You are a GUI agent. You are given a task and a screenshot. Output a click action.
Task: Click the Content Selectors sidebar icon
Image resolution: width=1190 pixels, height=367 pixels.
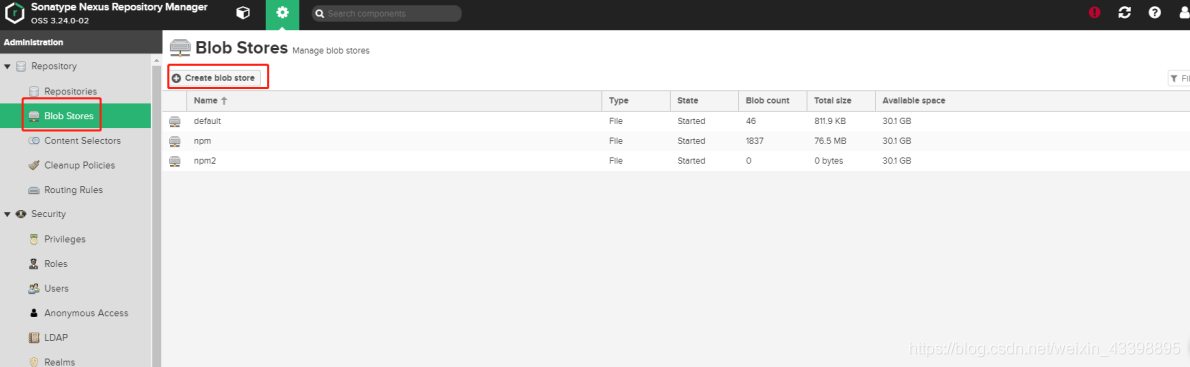(33, 140)
